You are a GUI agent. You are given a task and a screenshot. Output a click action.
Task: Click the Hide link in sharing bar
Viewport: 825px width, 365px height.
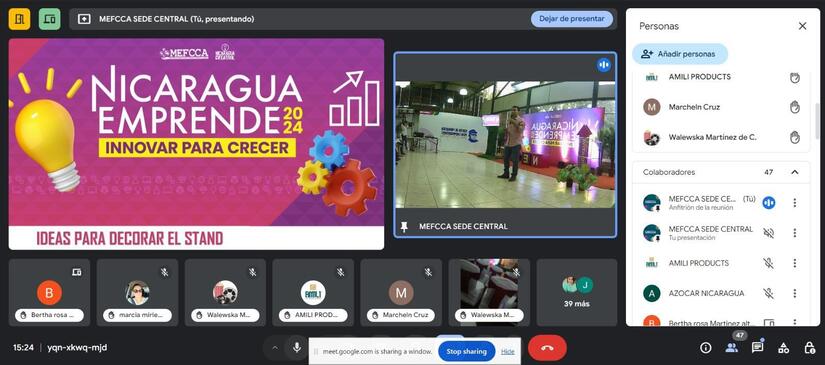click(x=508, y=351)
